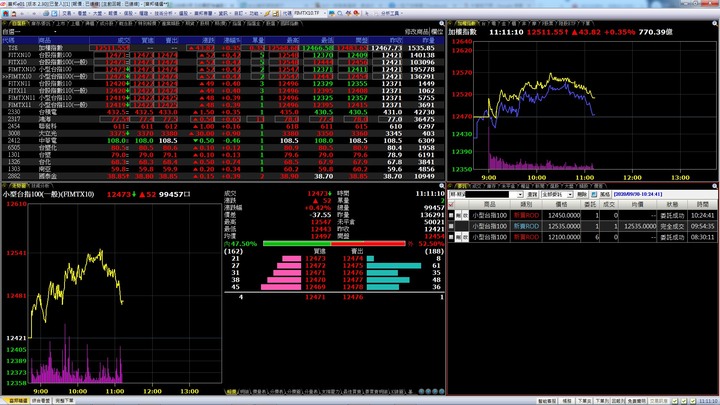The width and height of the screenshot is (720, 405).
Task: Select the 委託 tab in the order panel
Action: tap(461, 186)
